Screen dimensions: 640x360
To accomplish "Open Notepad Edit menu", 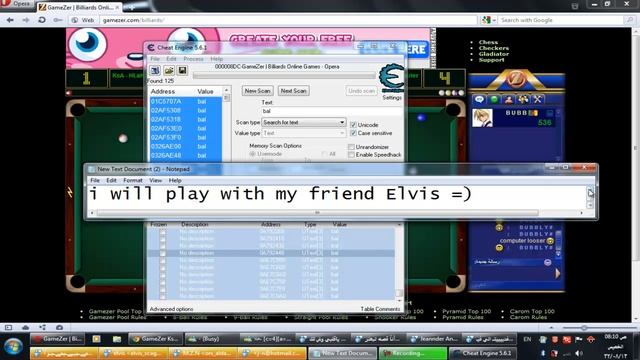I will coord(111,180).
